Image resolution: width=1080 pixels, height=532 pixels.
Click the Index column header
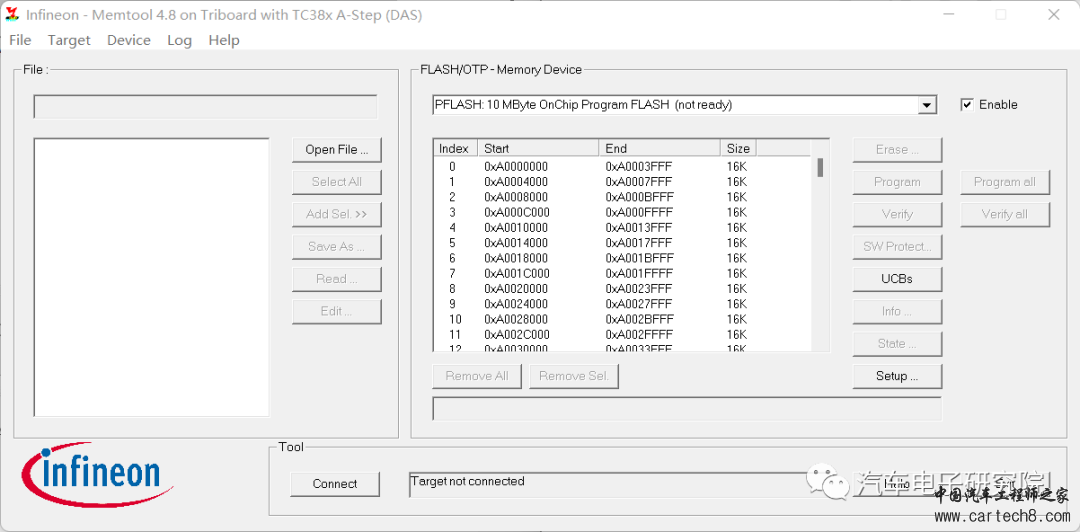tap(455, 148)
